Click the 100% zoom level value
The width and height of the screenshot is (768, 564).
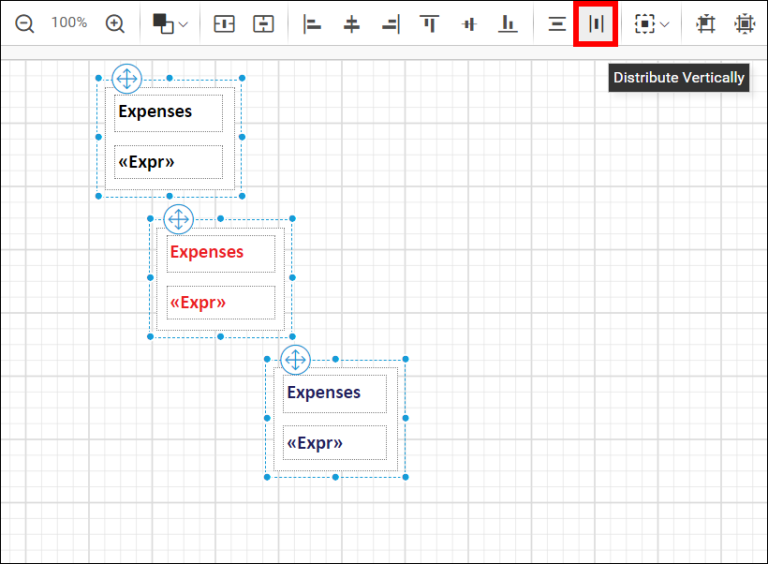(69, 23)
